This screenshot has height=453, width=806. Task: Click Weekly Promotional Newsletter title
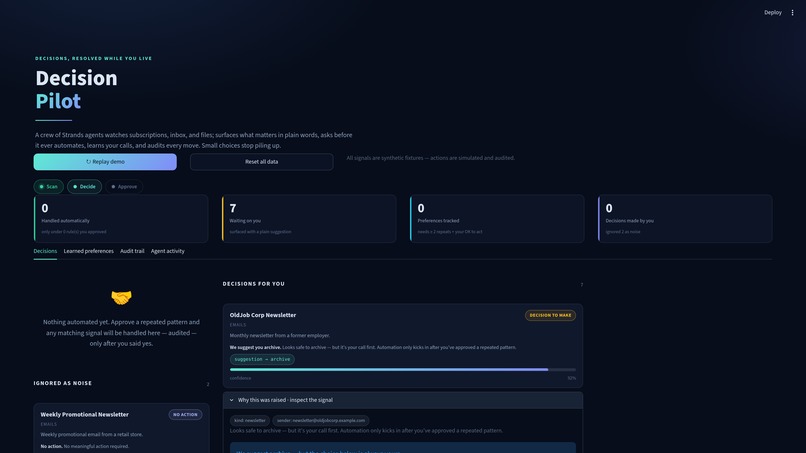(84, 414)
